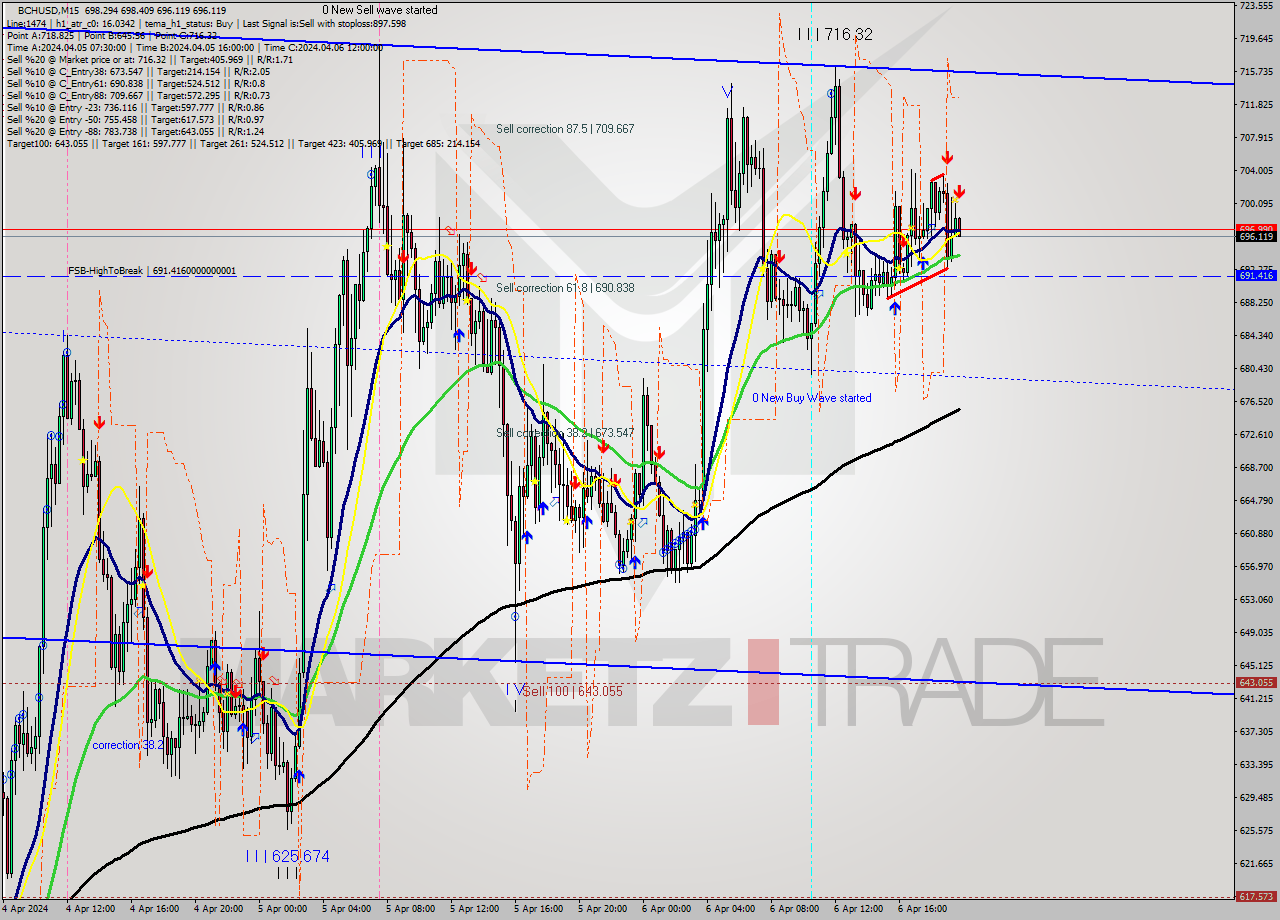Click the '5 Apr 12:00' time axis label
The height and width of the screenshot is (920, 1280).
point(475,910)
